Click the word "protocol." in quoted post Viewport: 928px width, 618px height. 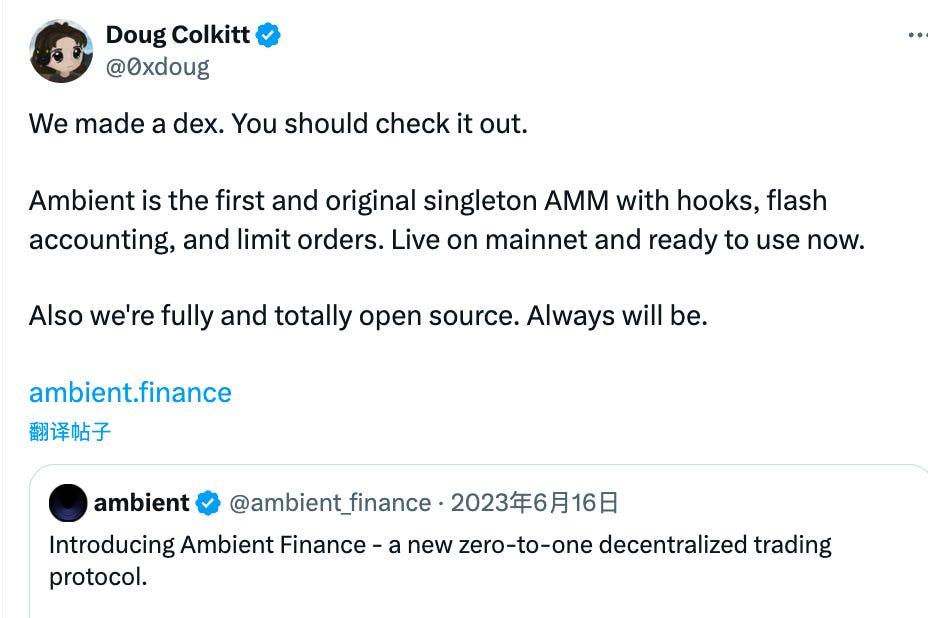tap(98, 577)
